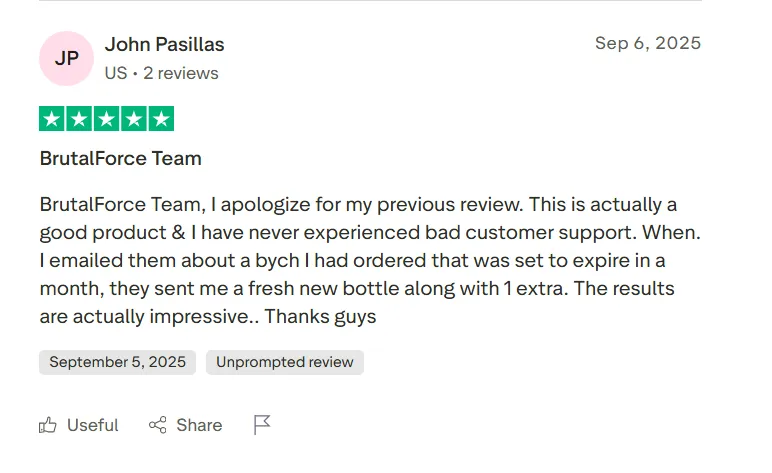Open John Pasillas' reviewer profile
This screenshot has height=473, width=772.
[x=164, y=45]
